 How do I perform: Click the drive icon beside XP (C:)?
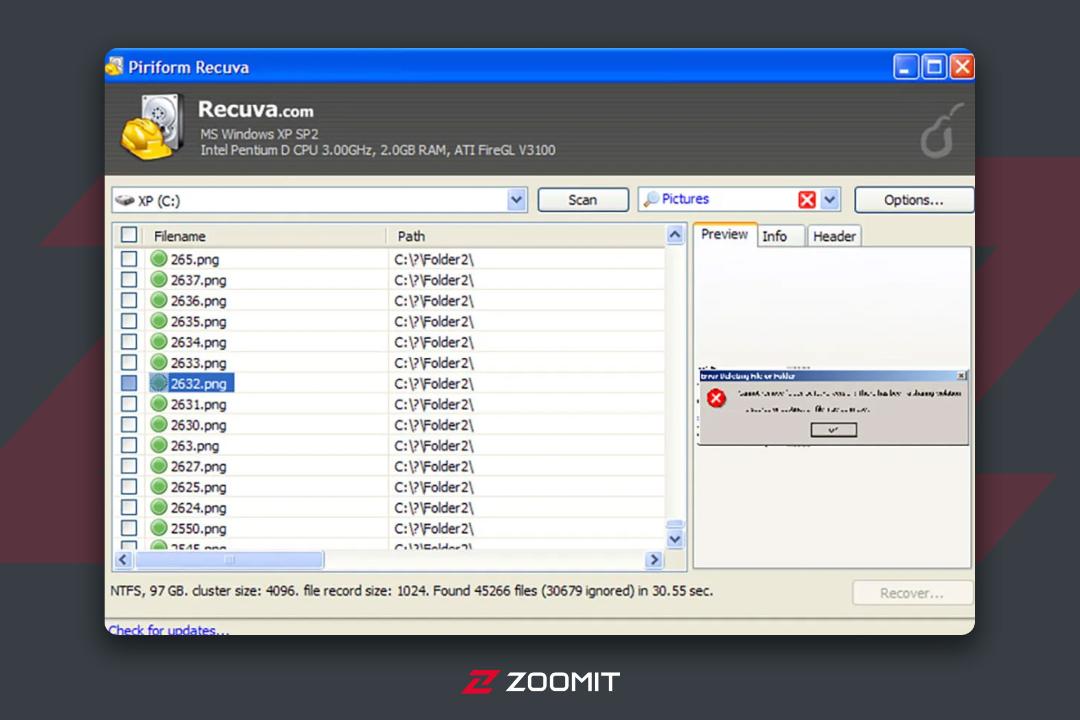tap(125, 200)
